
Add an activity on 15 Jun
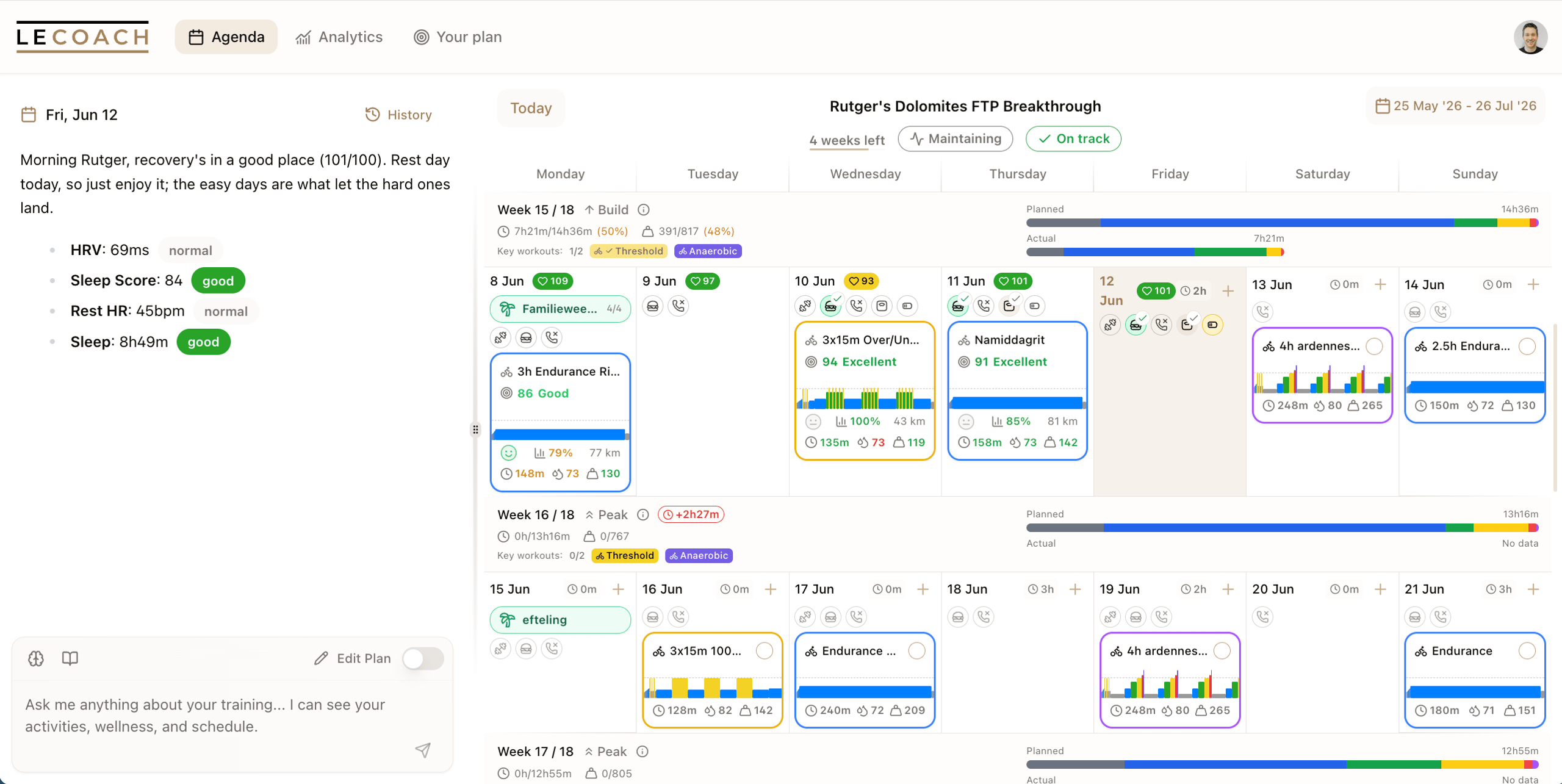tap(618, 589)
